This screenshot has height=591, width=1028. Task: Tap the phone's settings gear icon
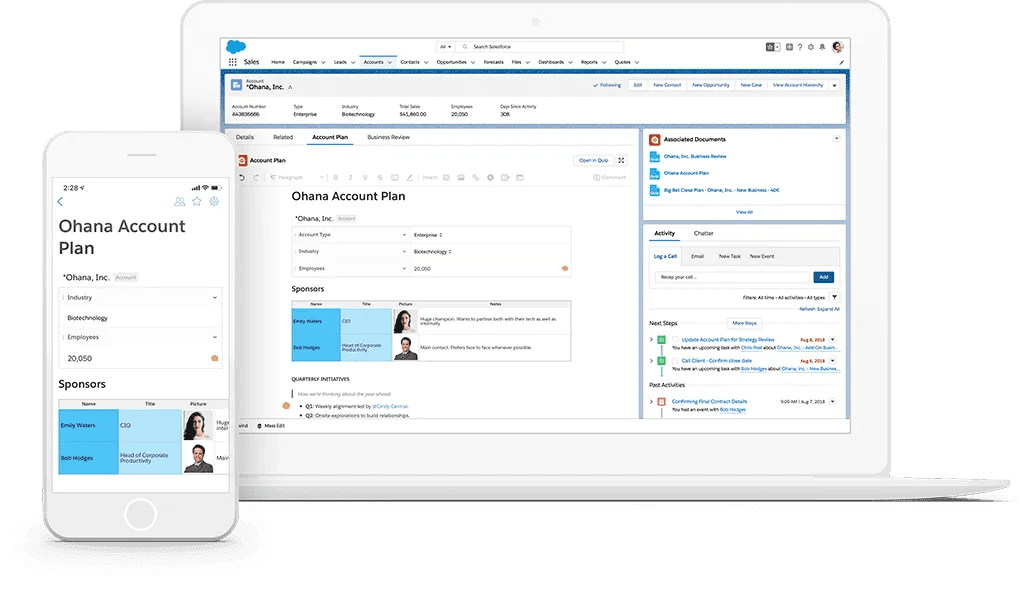click(x=214, y=201)
